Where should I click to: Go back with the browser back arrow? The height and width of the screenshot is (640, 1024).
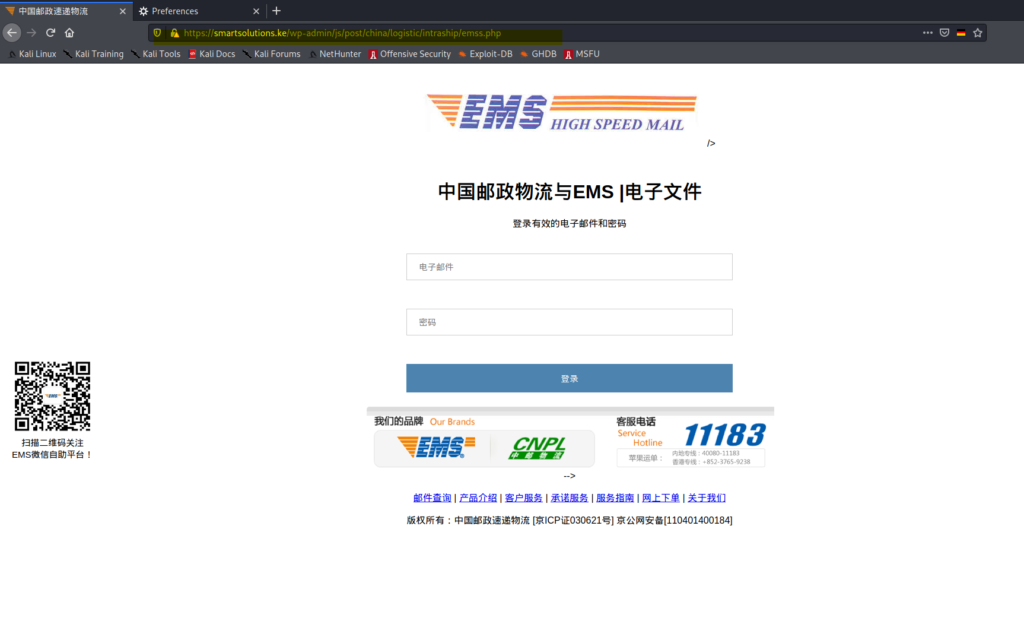pos(12,33)
